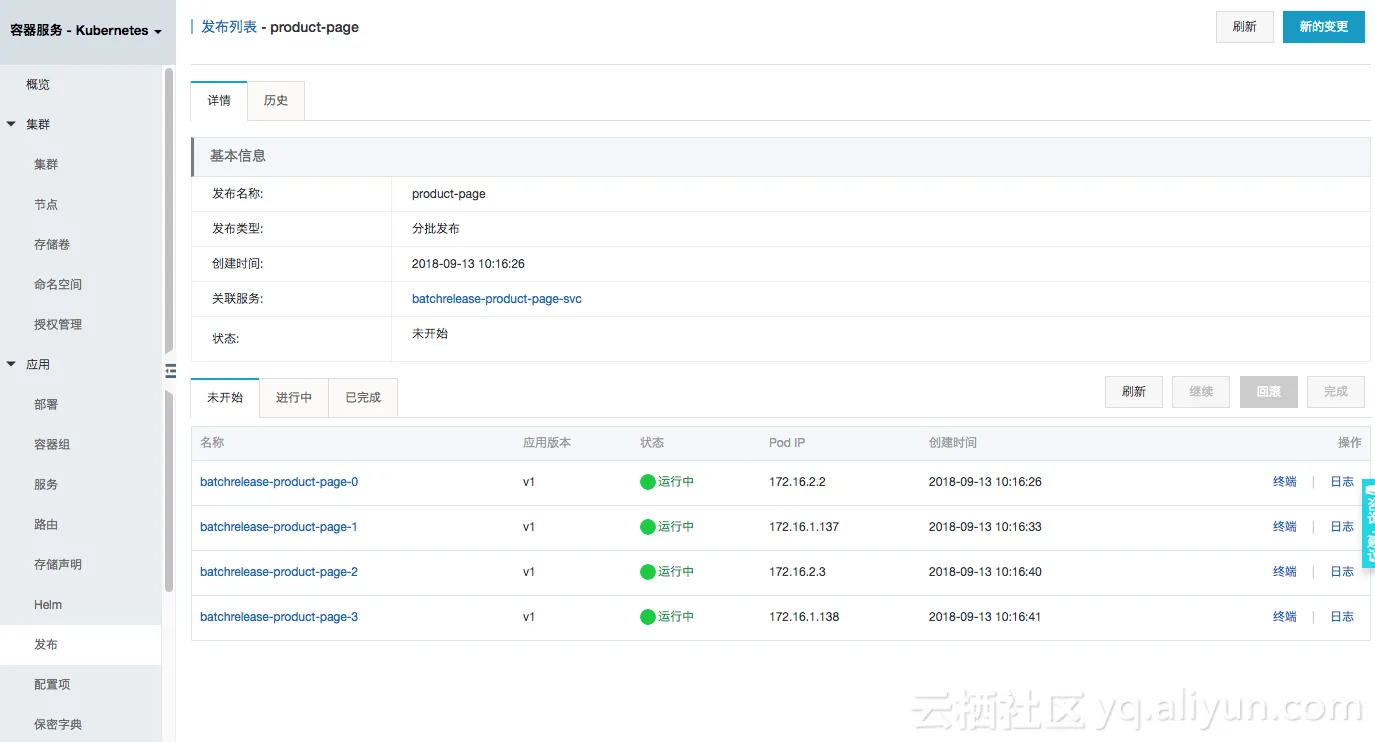Screen dimensions: 1375x742
Task: Open 命名空间 page
Action: pyautogui.click(x=58, y=285)
